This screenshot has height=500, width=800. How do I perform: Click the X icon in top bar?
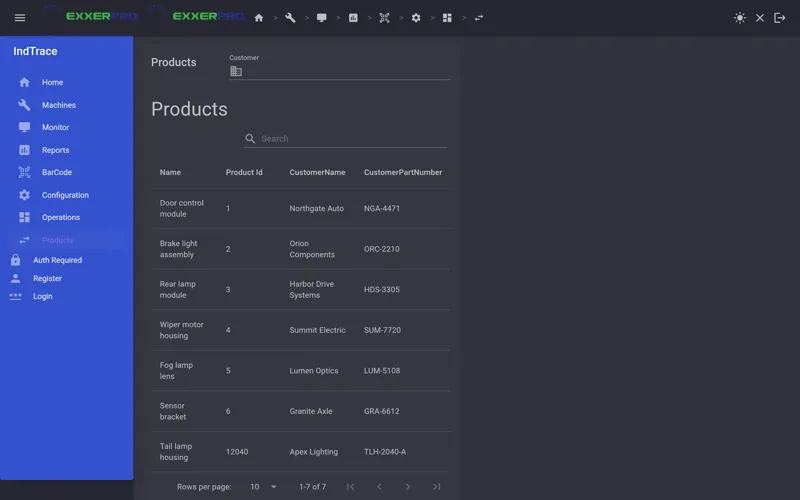click(x=760, y=18)
